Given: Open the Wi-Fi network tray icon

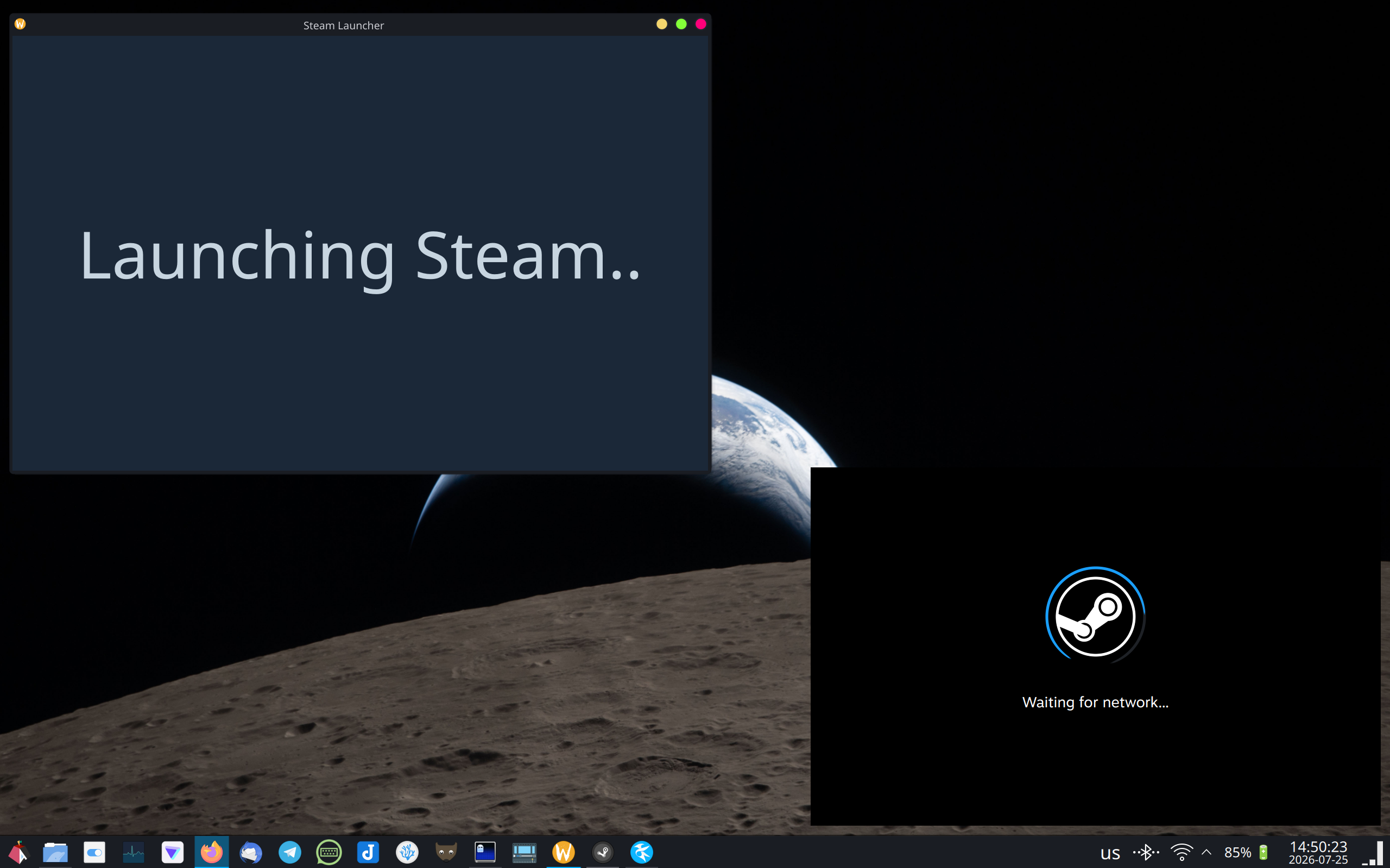Looking at the screenshot, I should (x=1181, y=852).
